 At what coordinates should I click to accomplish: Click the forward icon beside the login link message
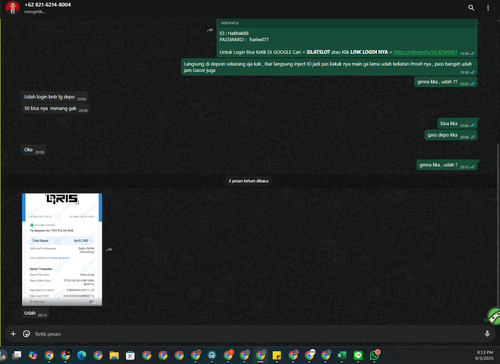click(210, 30)
